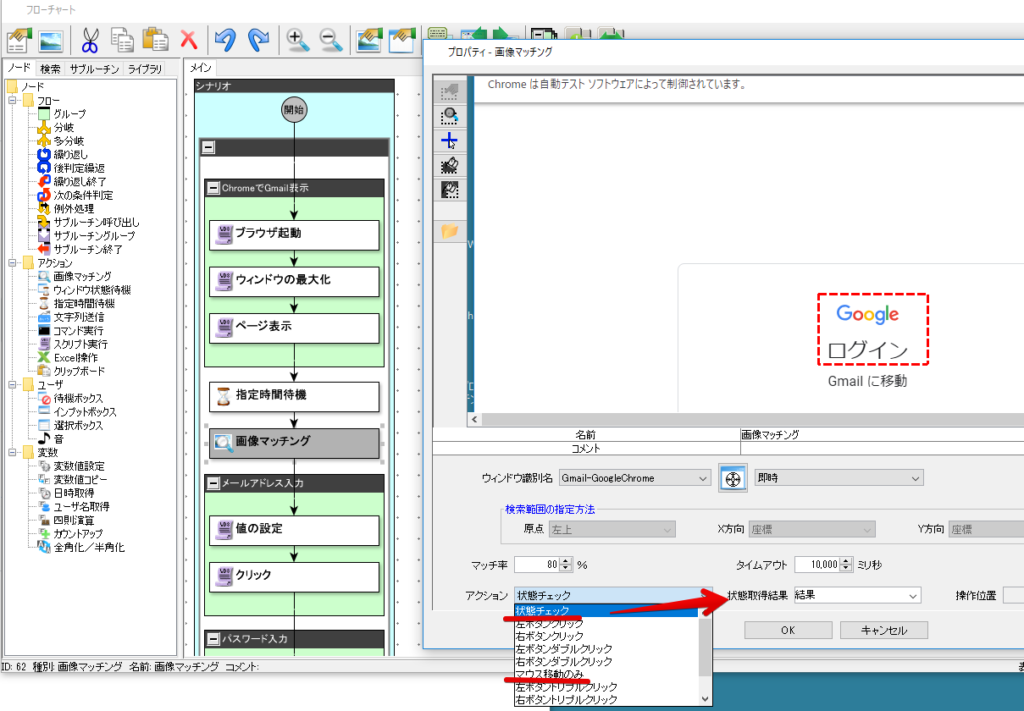Image resolution: width=1024 pixels, height=711 pixels.
Task: Select the 分岐 branch node
Action: (x=64, y=127)
